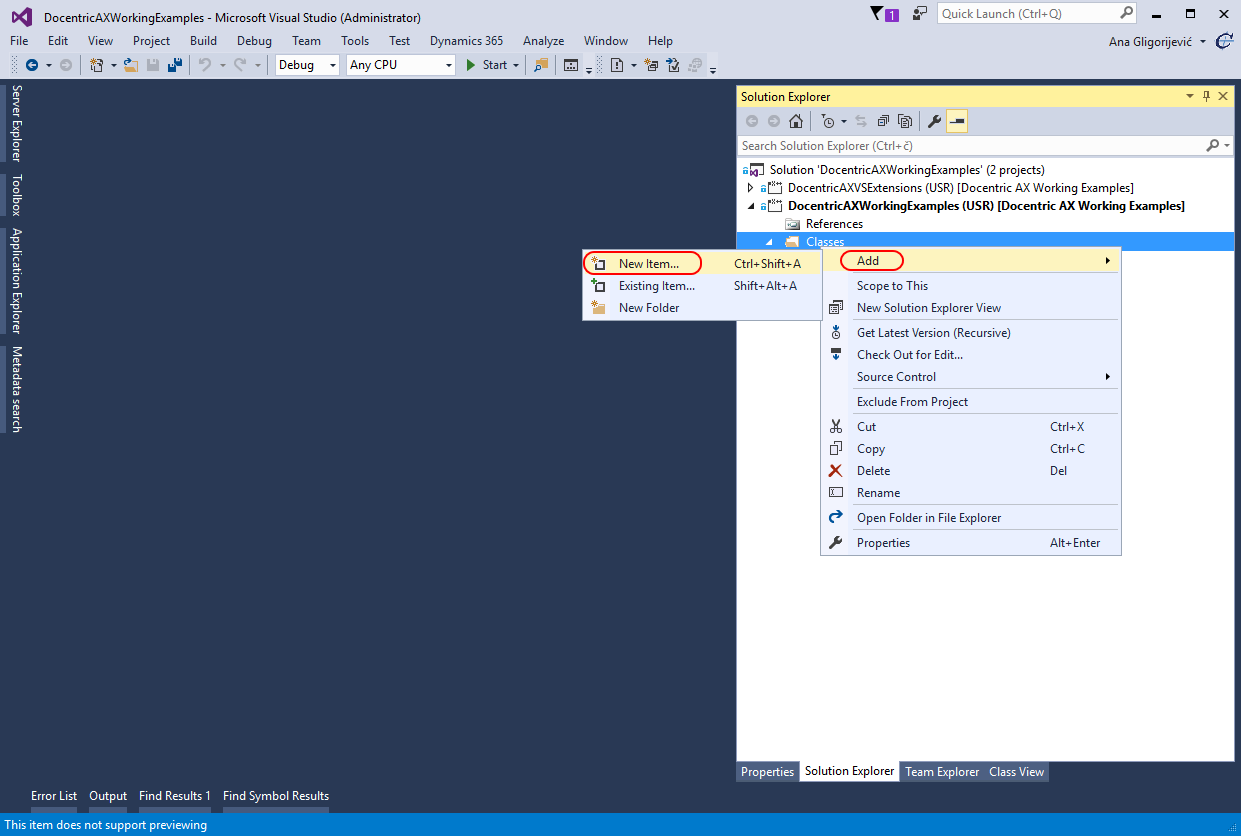Click the Cut scissors icon in context menu

click(x=836, y=427)
